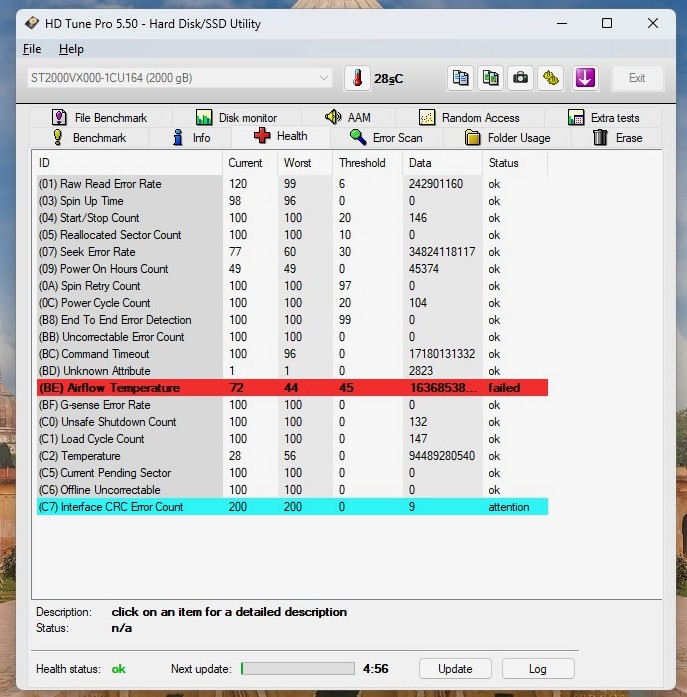Expand the drive selection dropdown
Screen dimensions: 687x697
pos(323,78)
